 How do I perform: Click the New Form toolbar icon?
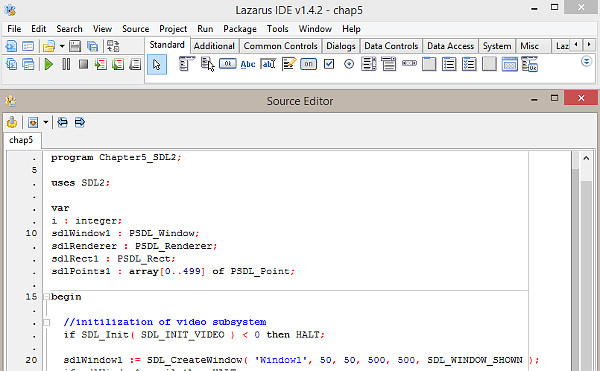(28, 46)
